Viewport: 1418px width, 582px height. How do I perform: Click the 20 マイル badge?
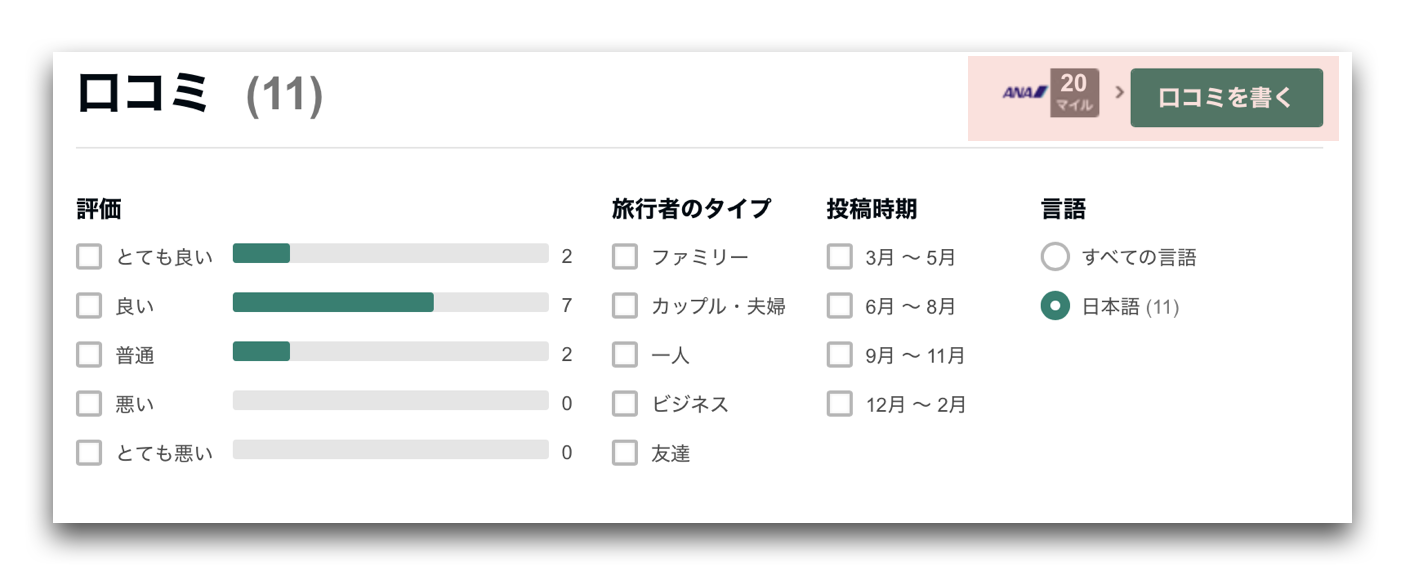[1074, 93]
